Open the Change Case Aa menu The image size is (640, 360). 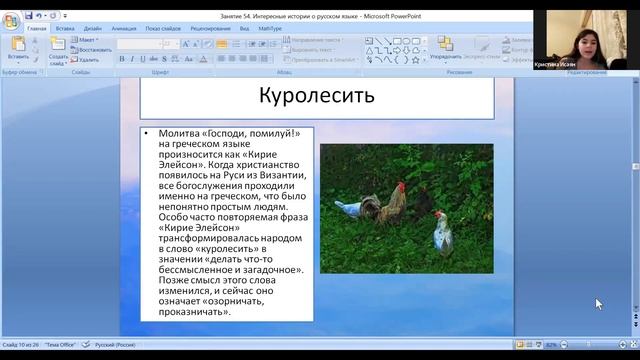click(x=189, y=59)
